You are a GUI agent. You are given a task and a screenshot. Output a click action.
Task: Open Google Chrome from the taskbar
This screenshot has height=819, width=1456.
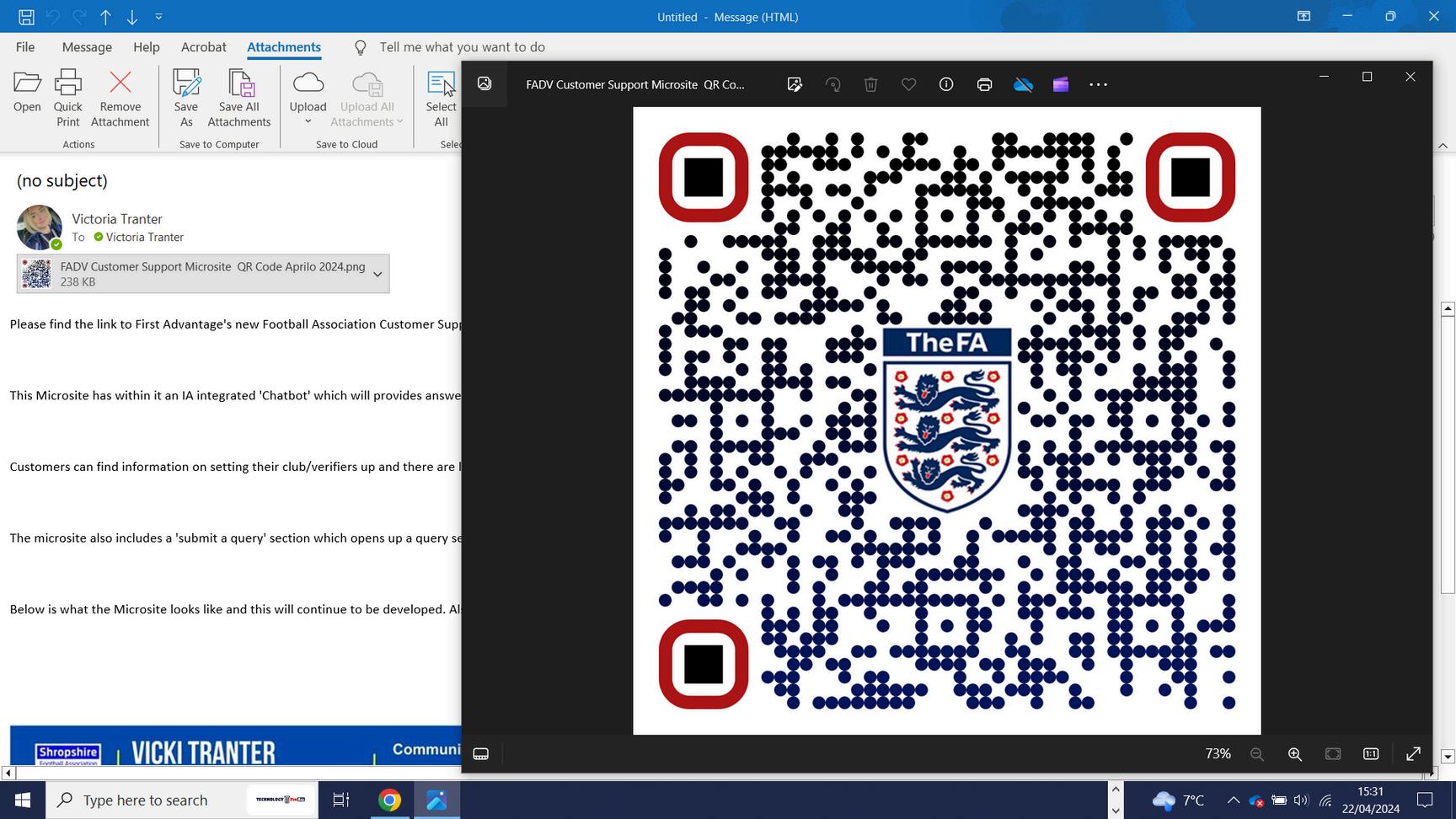point(389,800)
